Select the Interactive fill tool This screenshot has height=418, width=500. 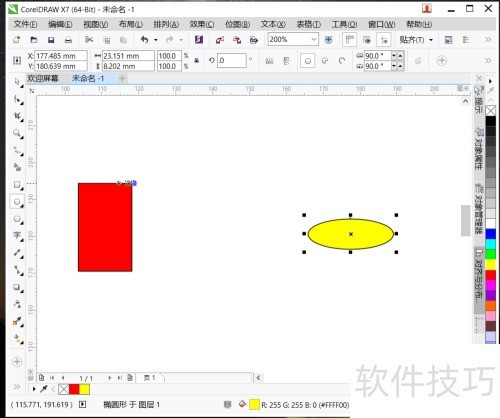(17, 339)
